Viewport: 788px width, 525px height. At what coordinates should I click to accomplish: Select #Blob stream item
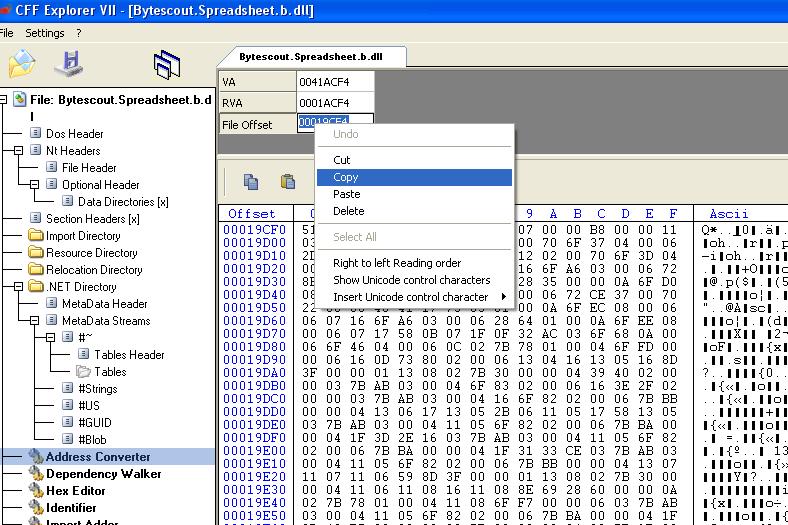tap(92, 440)
